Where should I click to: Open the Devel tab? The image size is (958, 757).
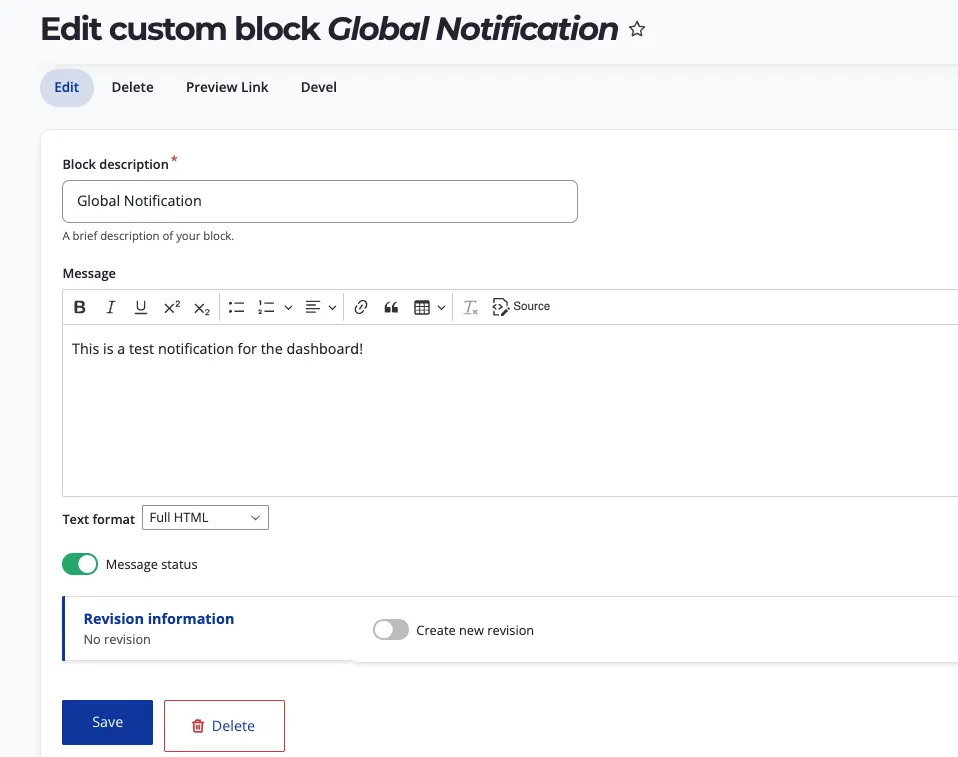pos(319,87)
